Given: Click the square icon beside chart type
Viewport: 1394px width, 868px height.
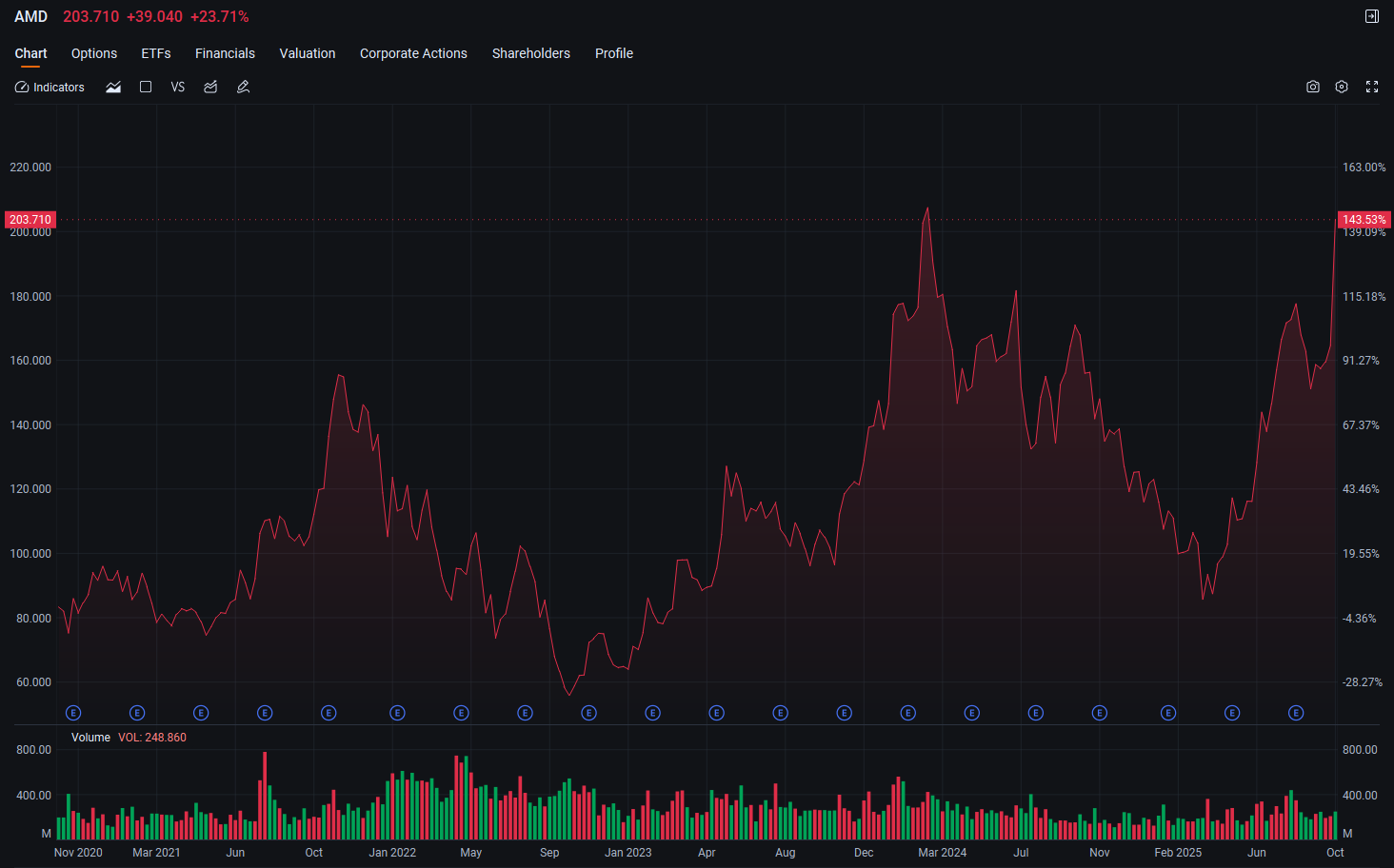Looking at the screenshot, I should click(x=146, y=87).
